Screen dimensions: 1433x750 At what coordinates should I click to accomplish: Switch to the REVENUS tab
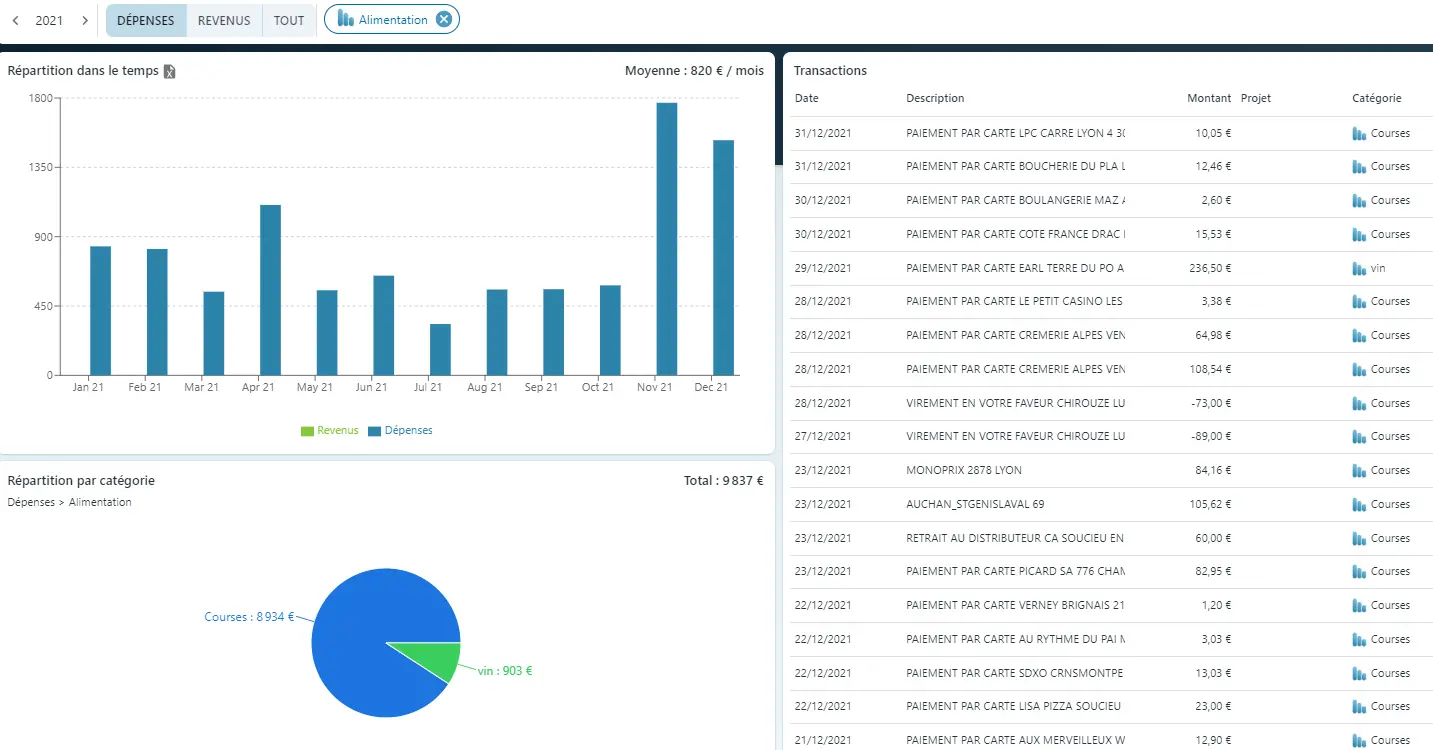[224, 20]
